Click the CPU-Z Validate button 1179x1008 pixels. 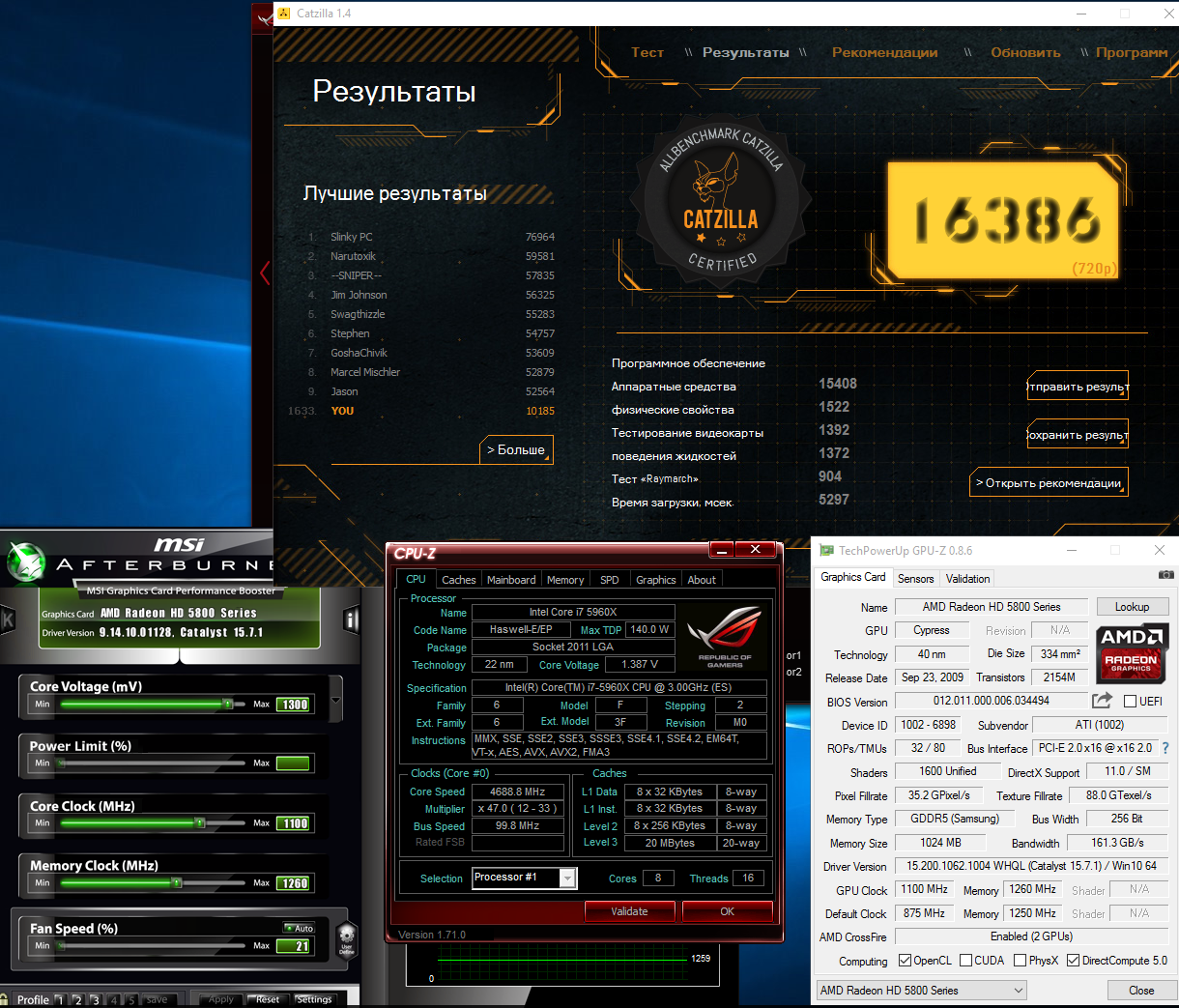[629, 911]
